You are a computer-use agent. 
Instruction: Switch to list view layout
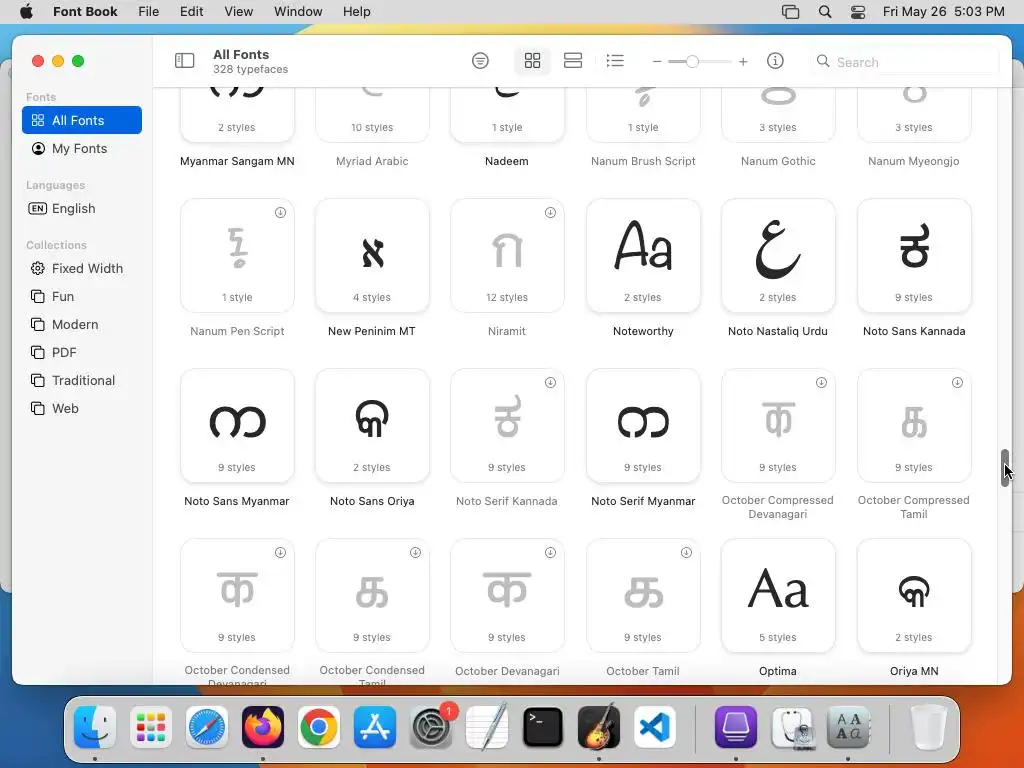615,61
